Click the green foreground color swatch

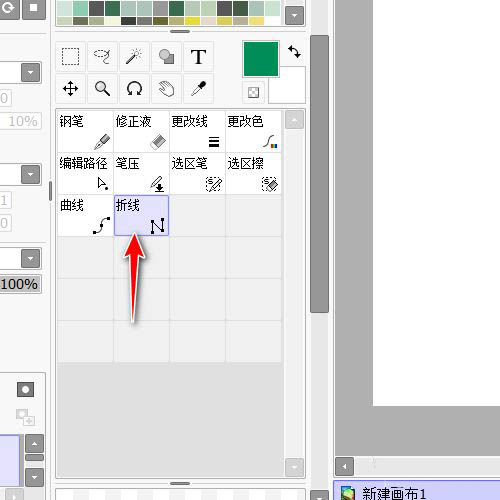pos(261,59)
